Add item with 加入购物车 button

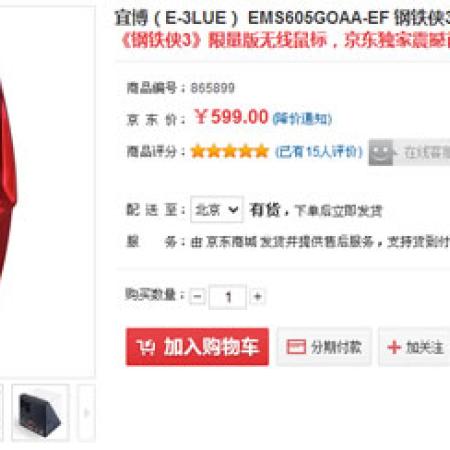[197, 347]
